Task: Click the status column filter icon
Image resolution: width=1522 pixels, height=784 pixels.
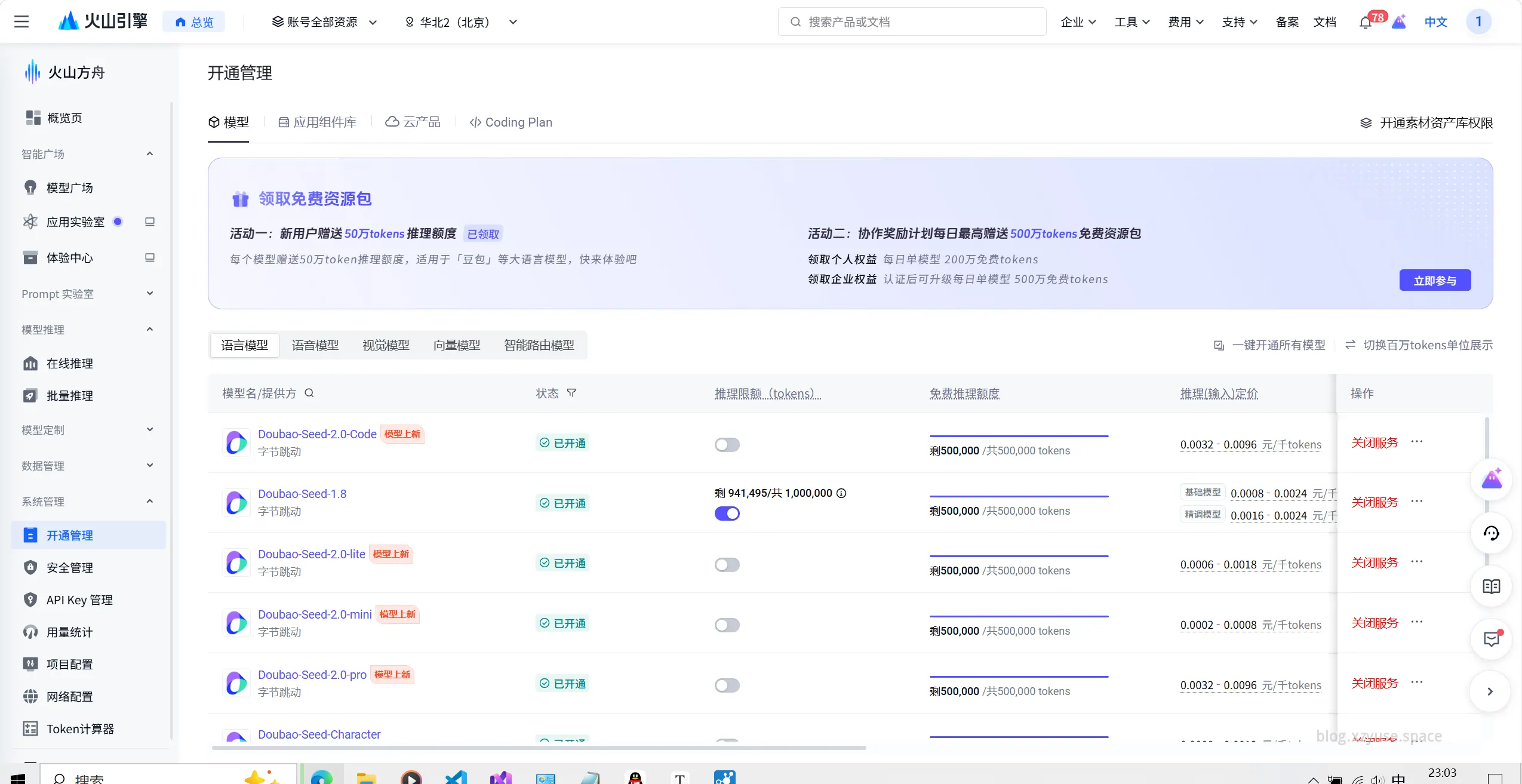Action: pyautogui.click(x=571, y=393)
